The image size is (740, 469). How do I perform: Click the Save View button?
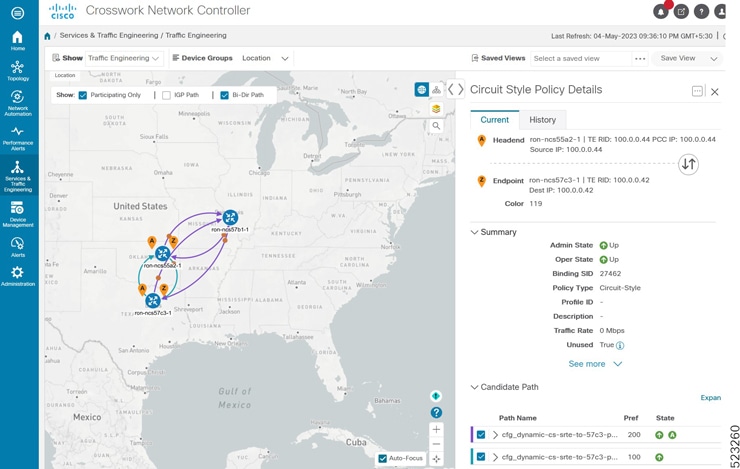tap(678, 58)
